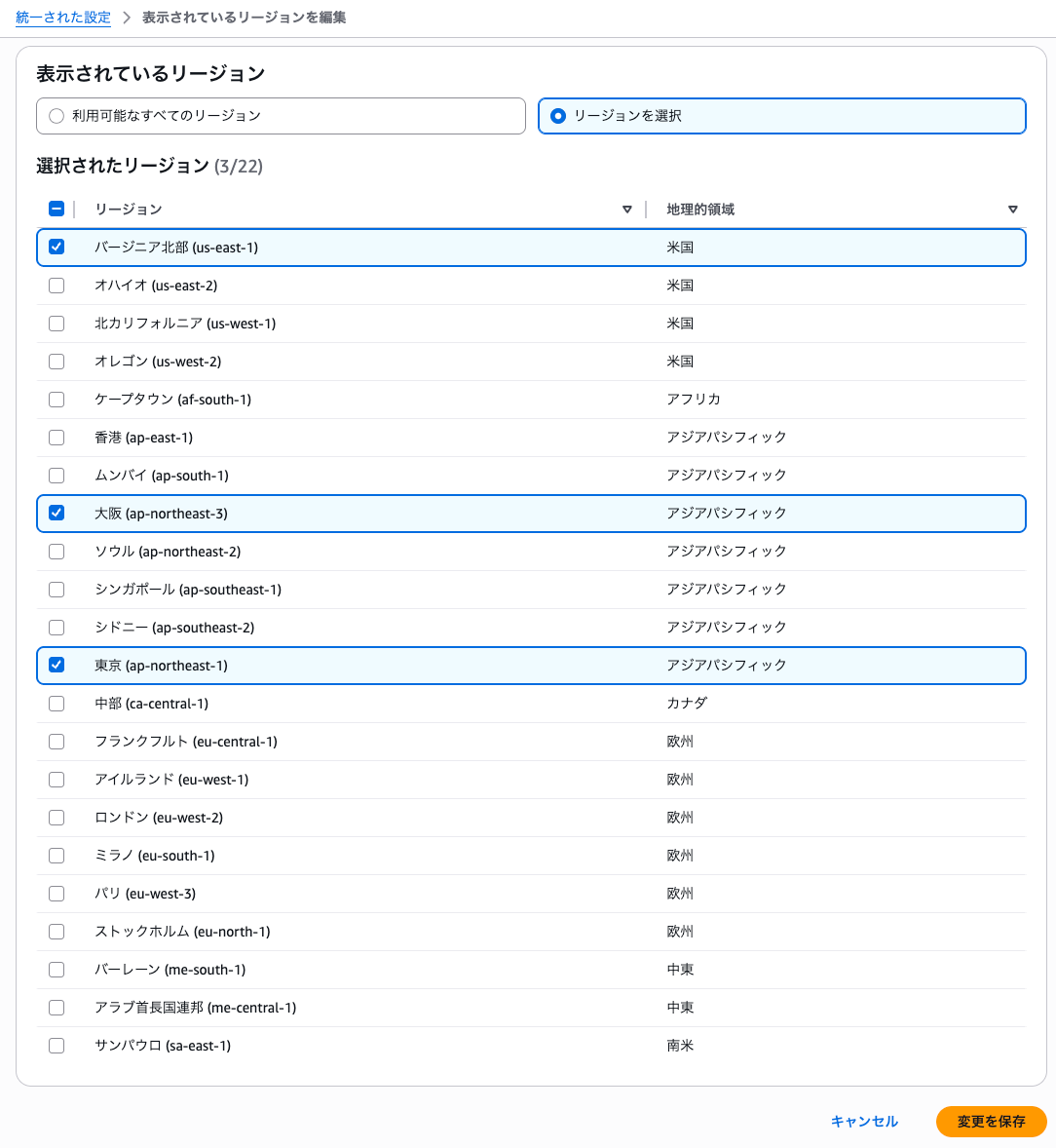Enable the シンガポール (ap-southeast-1) region
1056x1148 pixels.
57,589
